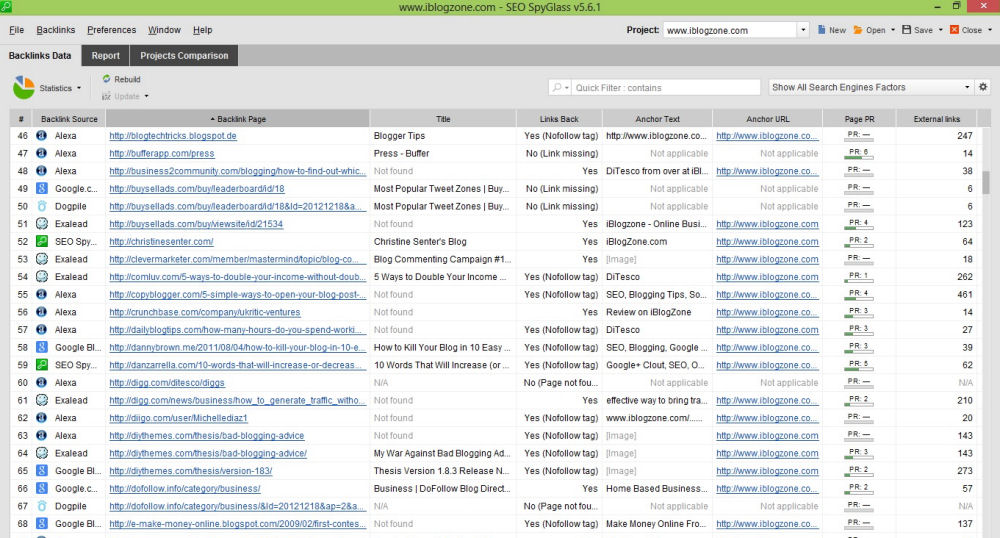Open the crunchbase.com ukritic-ventures link
Screen dimensions: 1000x538
point(205,312)
